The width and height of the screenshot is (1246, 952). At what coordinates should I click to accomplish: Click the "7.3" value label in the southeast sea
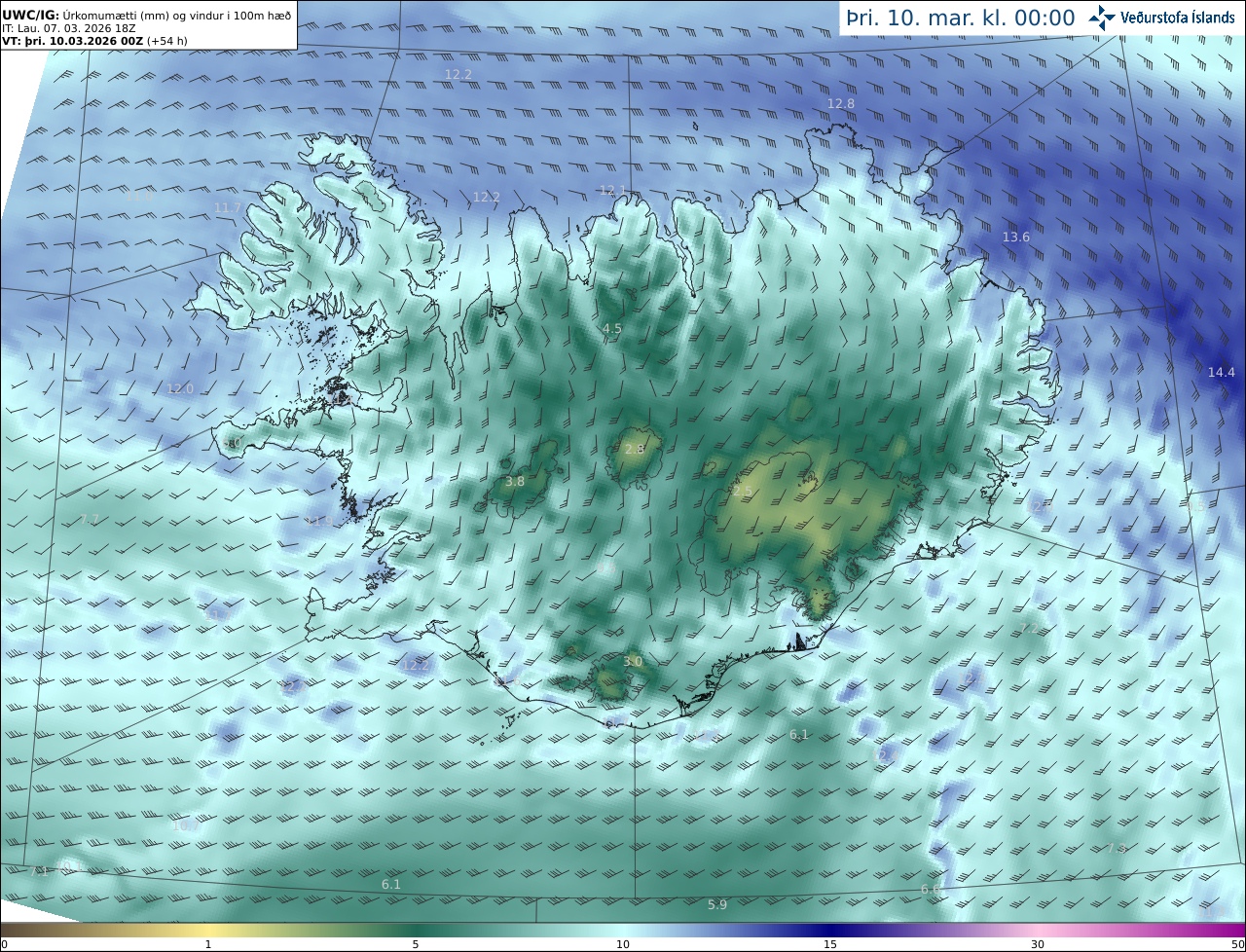1117,848
